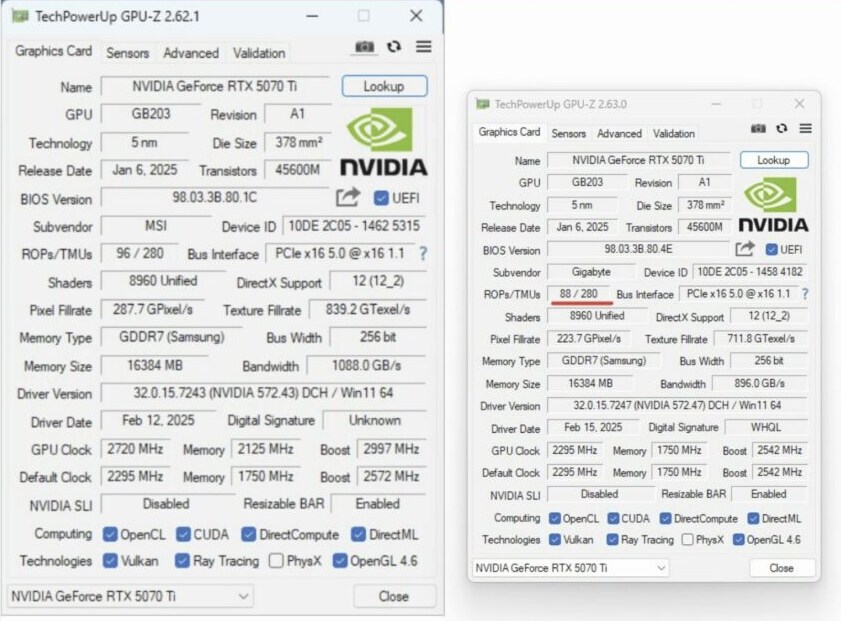Expand the RTX 5070 Ti dropdown in GPU-Z 2.63.0
Screen dimensions: 841x621
pos(570,568)
